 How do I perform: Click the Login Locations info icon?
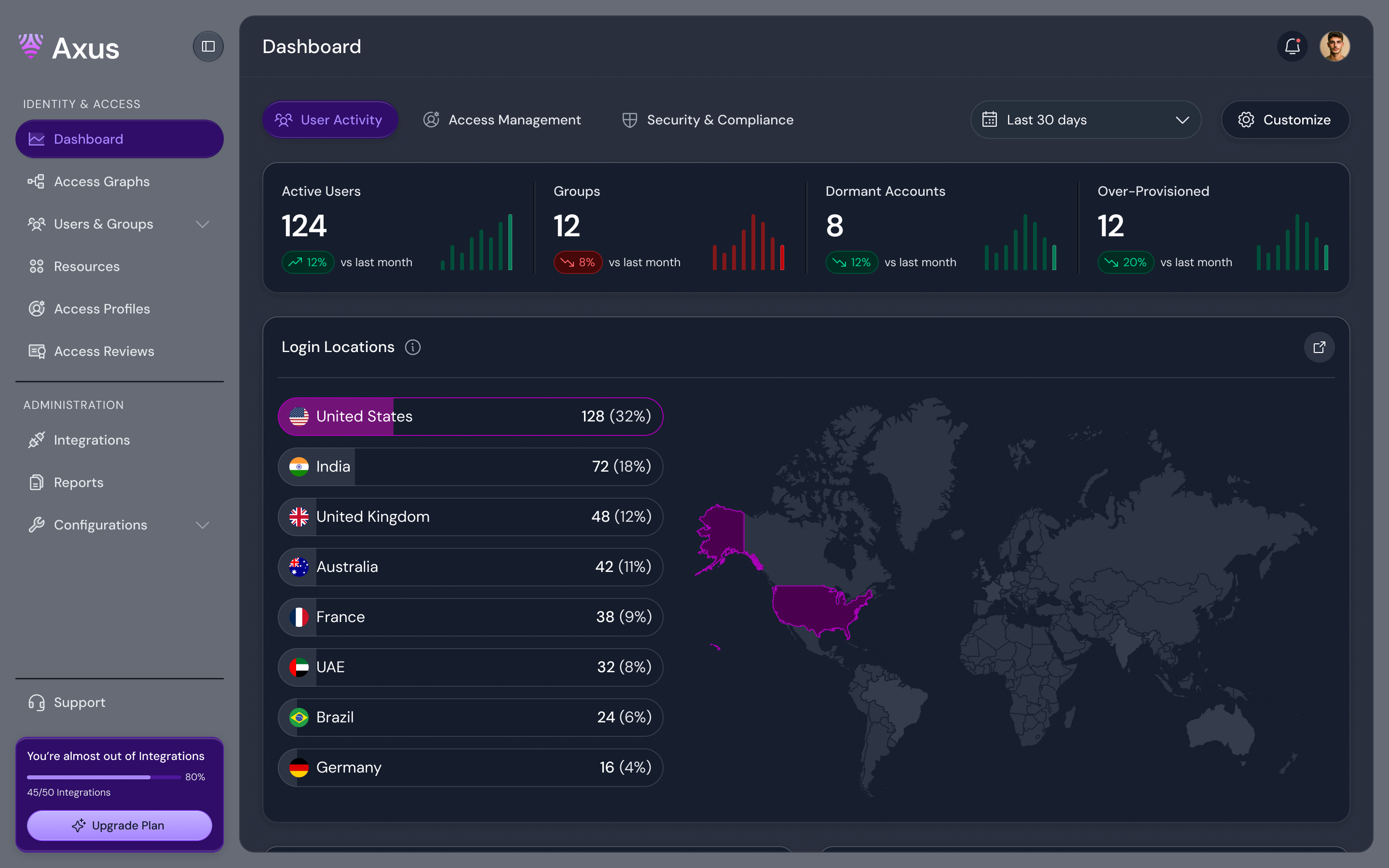point(413,347)
